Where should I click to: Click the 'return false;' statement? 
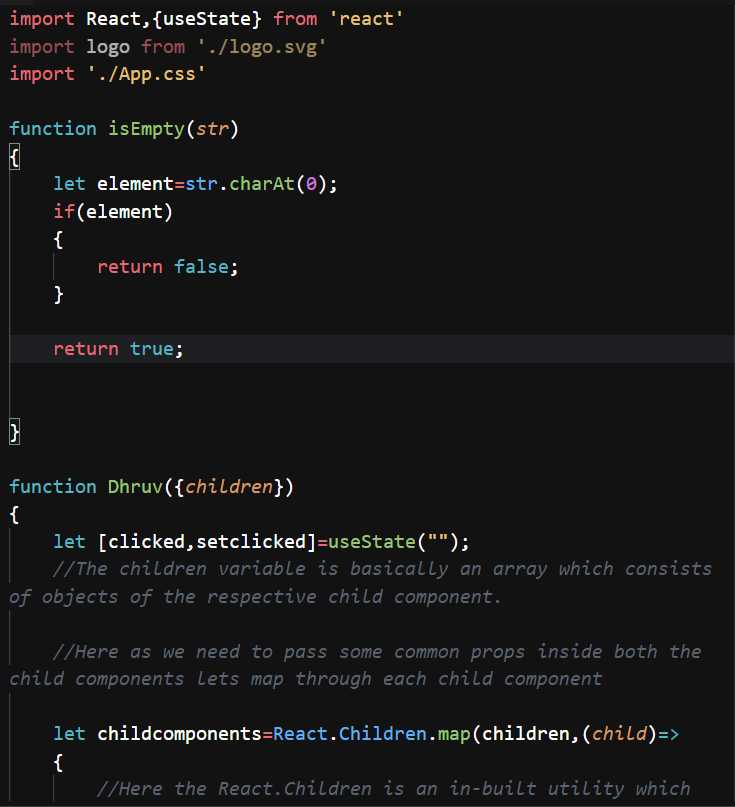coord(168,267)
